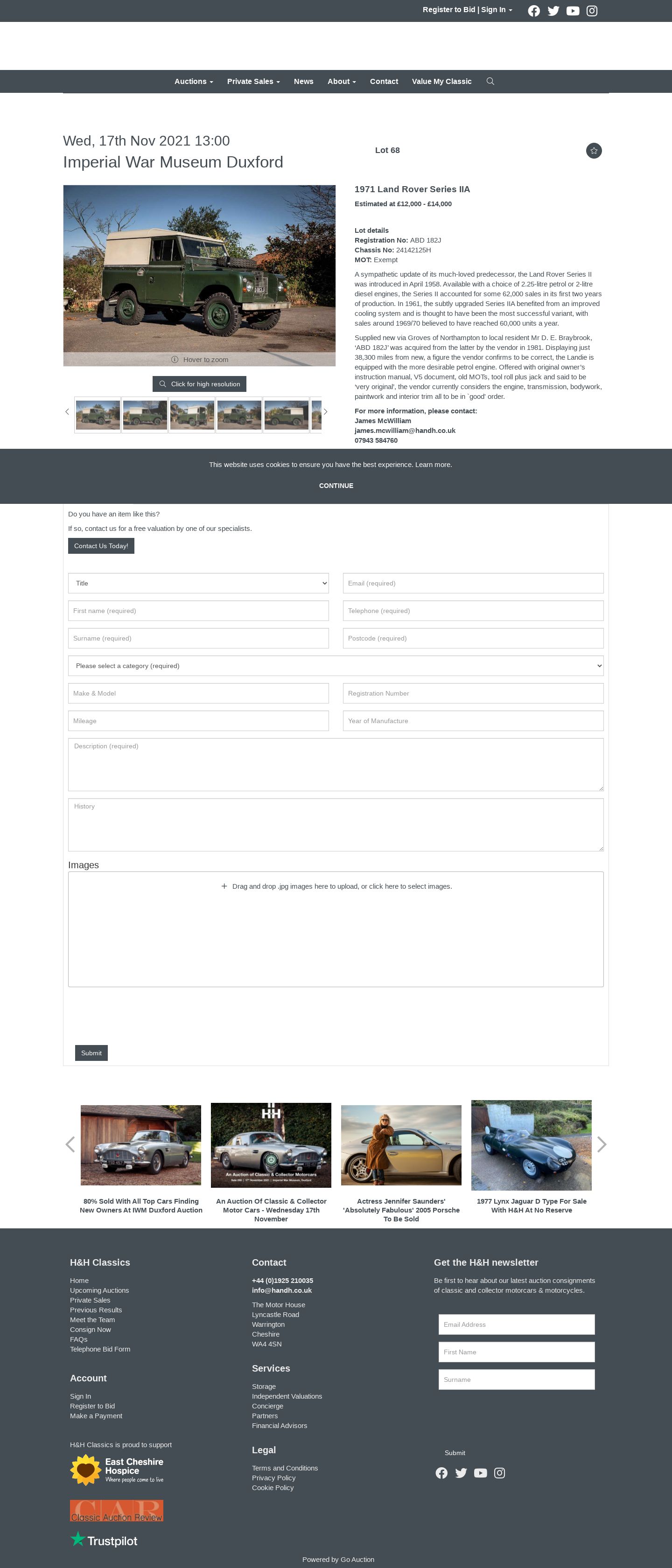Focus the Postcode (required) field

(x=473, y=638)
